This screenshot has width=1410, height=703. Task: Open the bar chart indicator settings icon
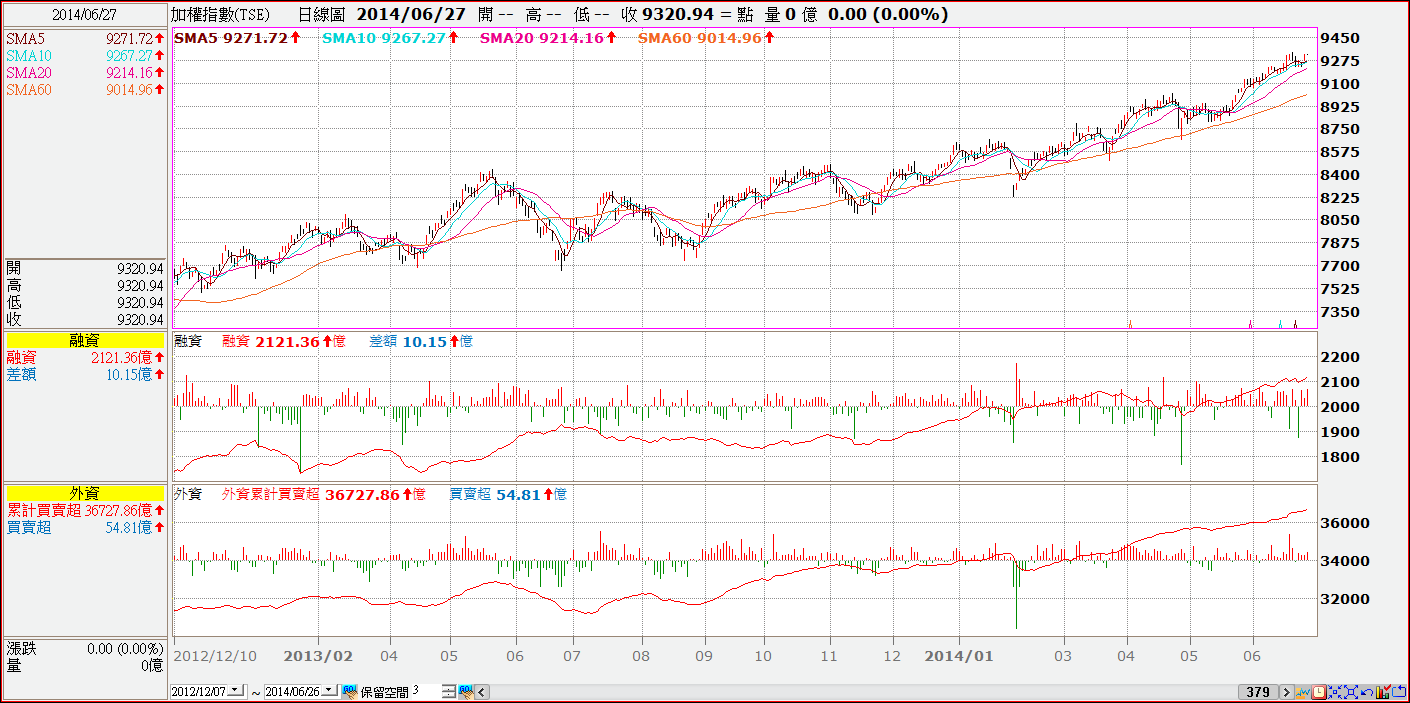[1383, 692]
